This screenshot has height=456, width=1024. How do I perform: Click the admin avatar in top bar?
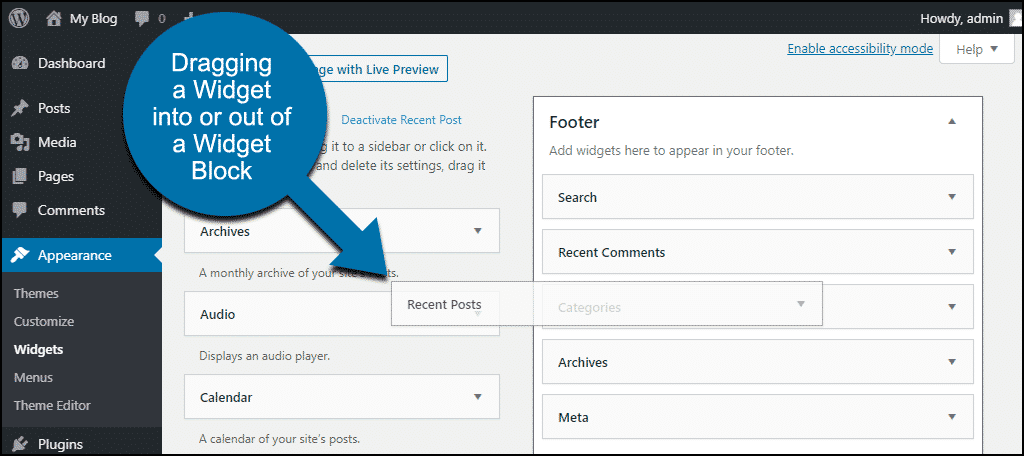point(1016,18)
